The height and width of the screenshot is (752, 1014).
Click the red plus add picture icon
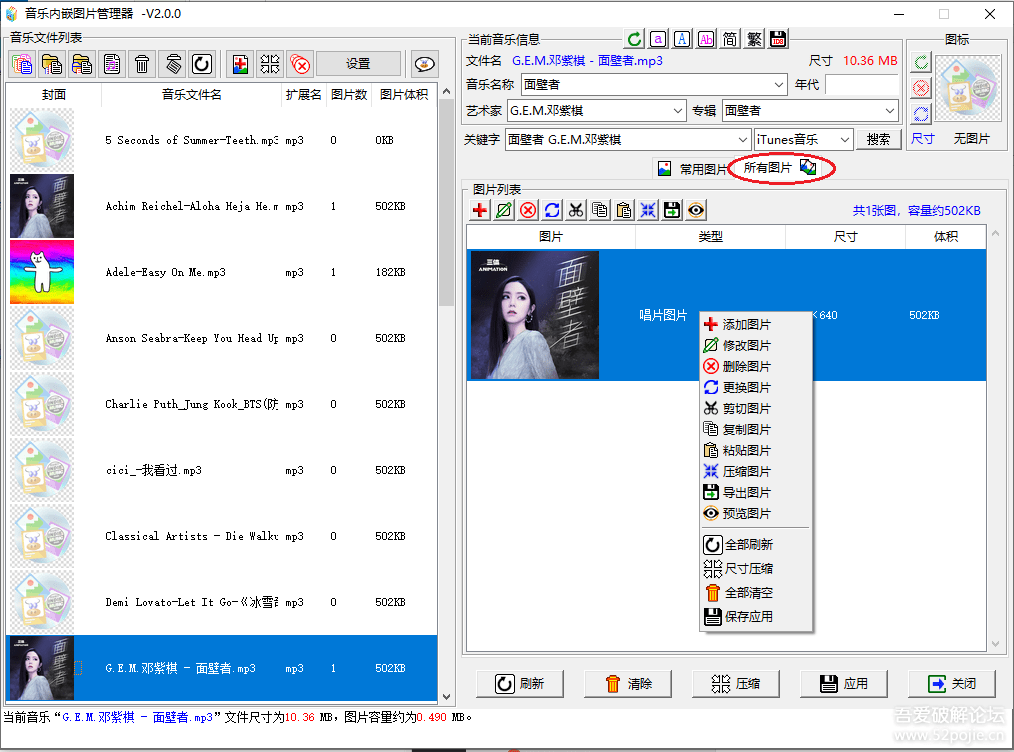tap(480, 210)
